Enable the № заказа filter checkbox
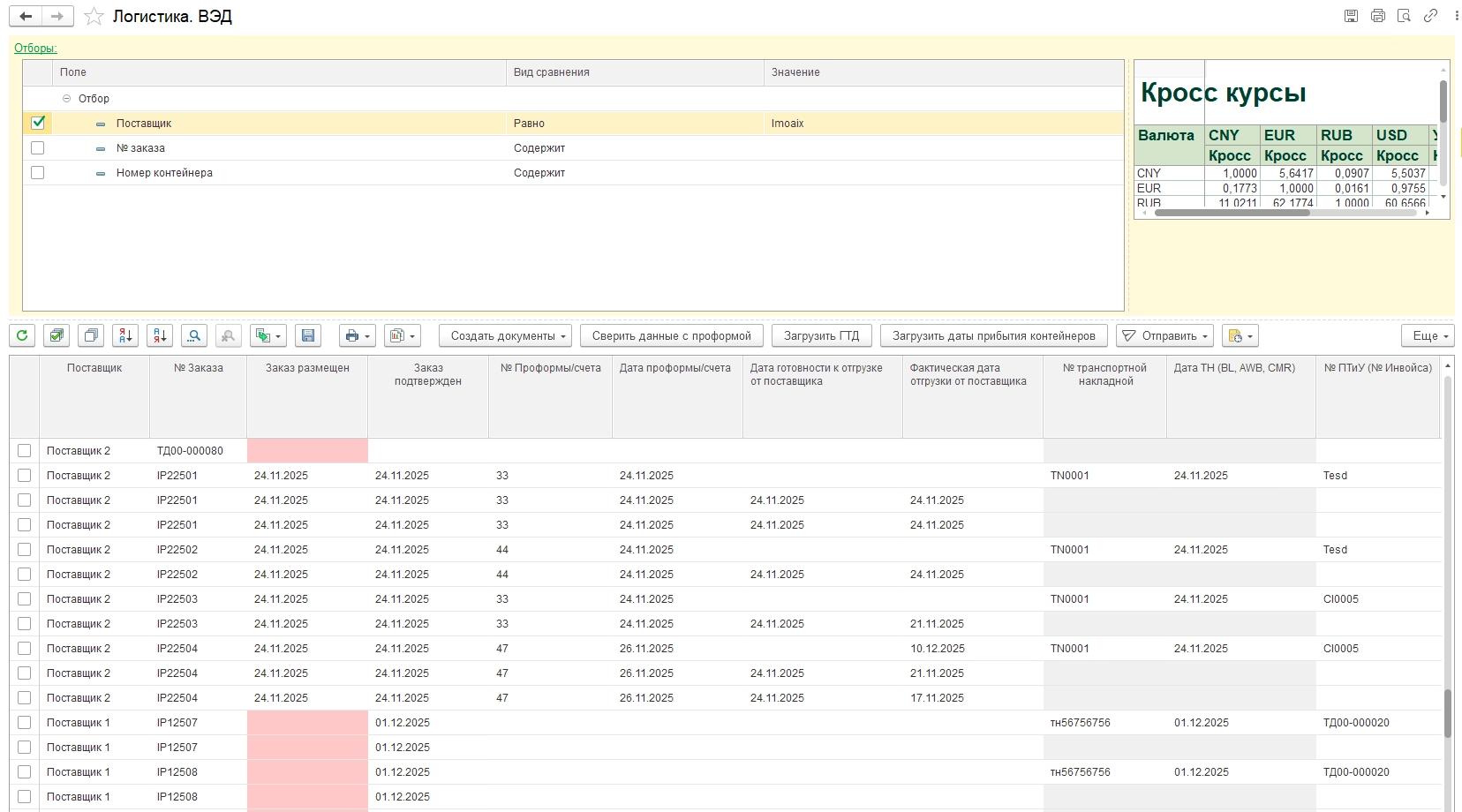 [x=38, y=147]
